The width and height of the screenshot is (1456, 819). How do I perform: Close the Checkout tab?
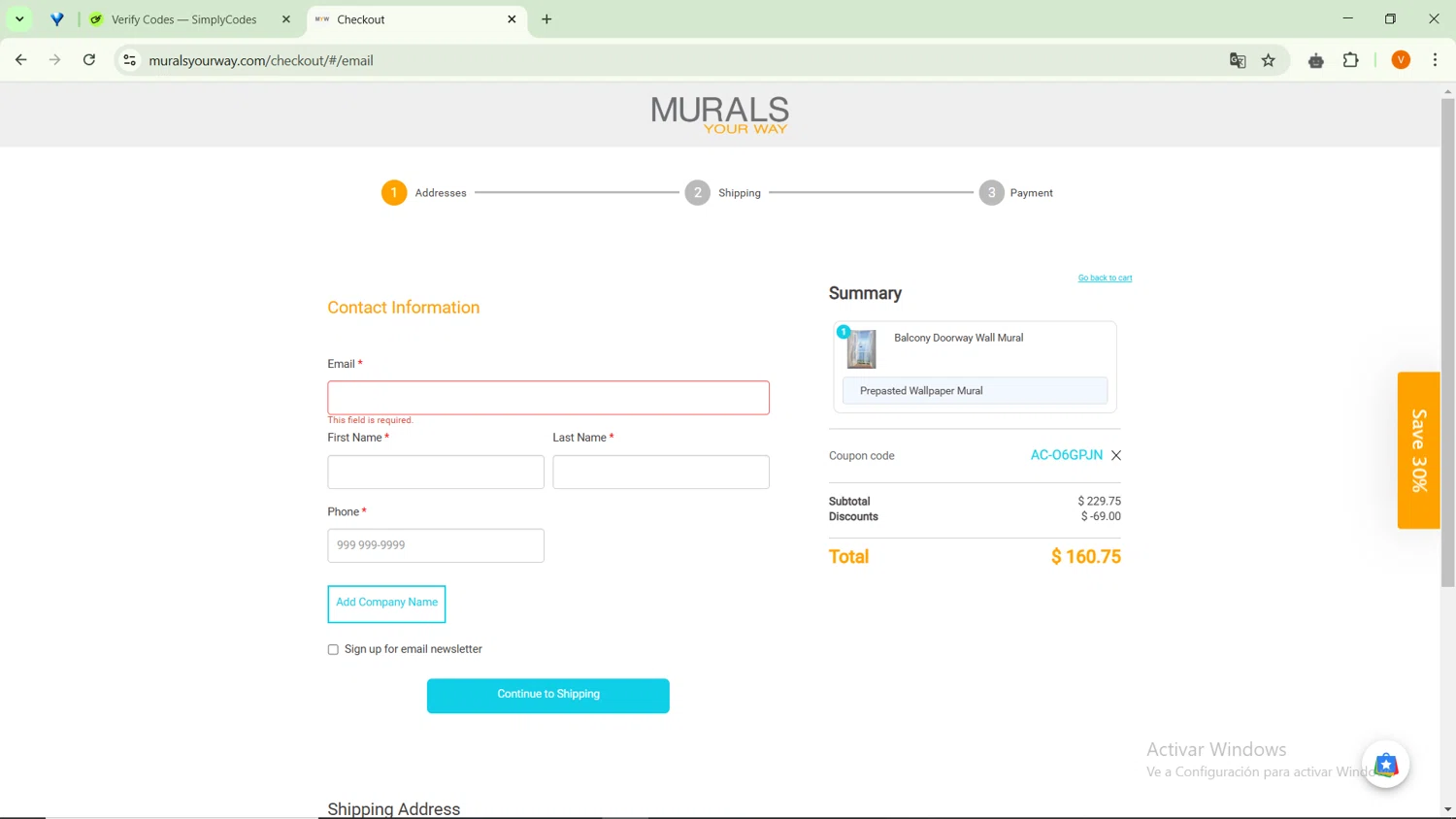(512, 19)
